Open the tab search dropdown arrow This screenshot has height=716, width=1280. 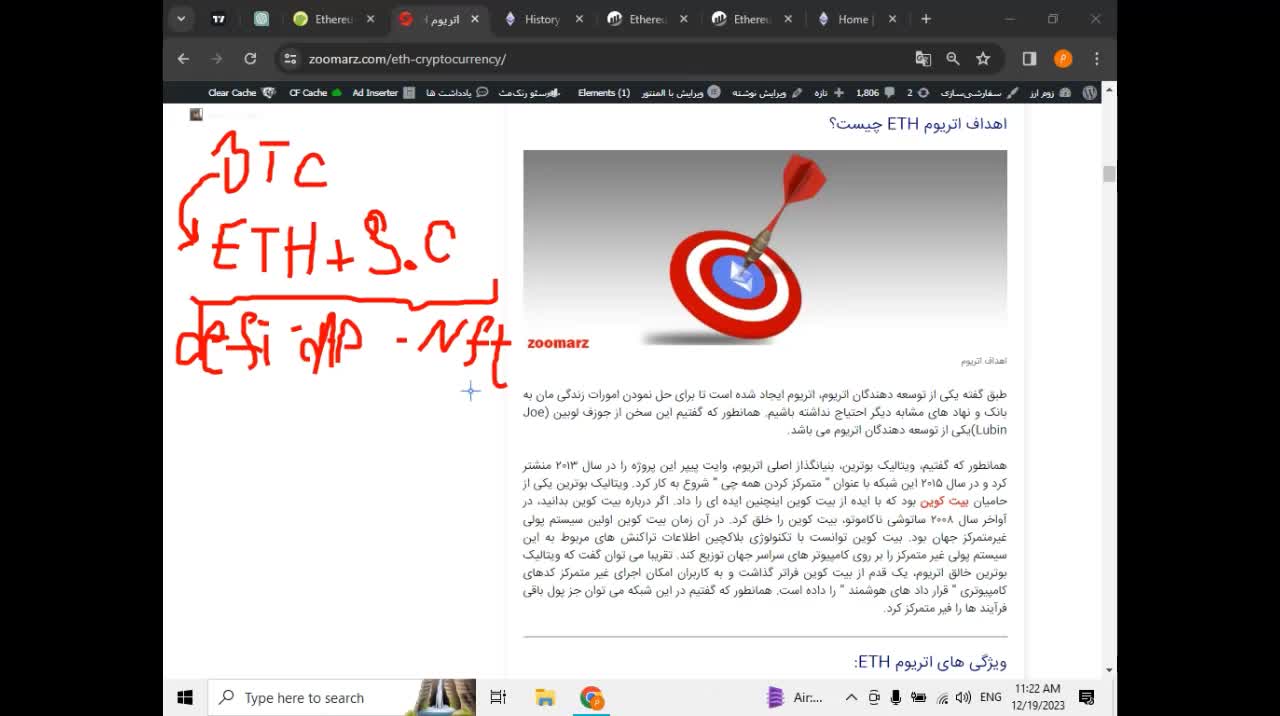(x=181, y=18)
